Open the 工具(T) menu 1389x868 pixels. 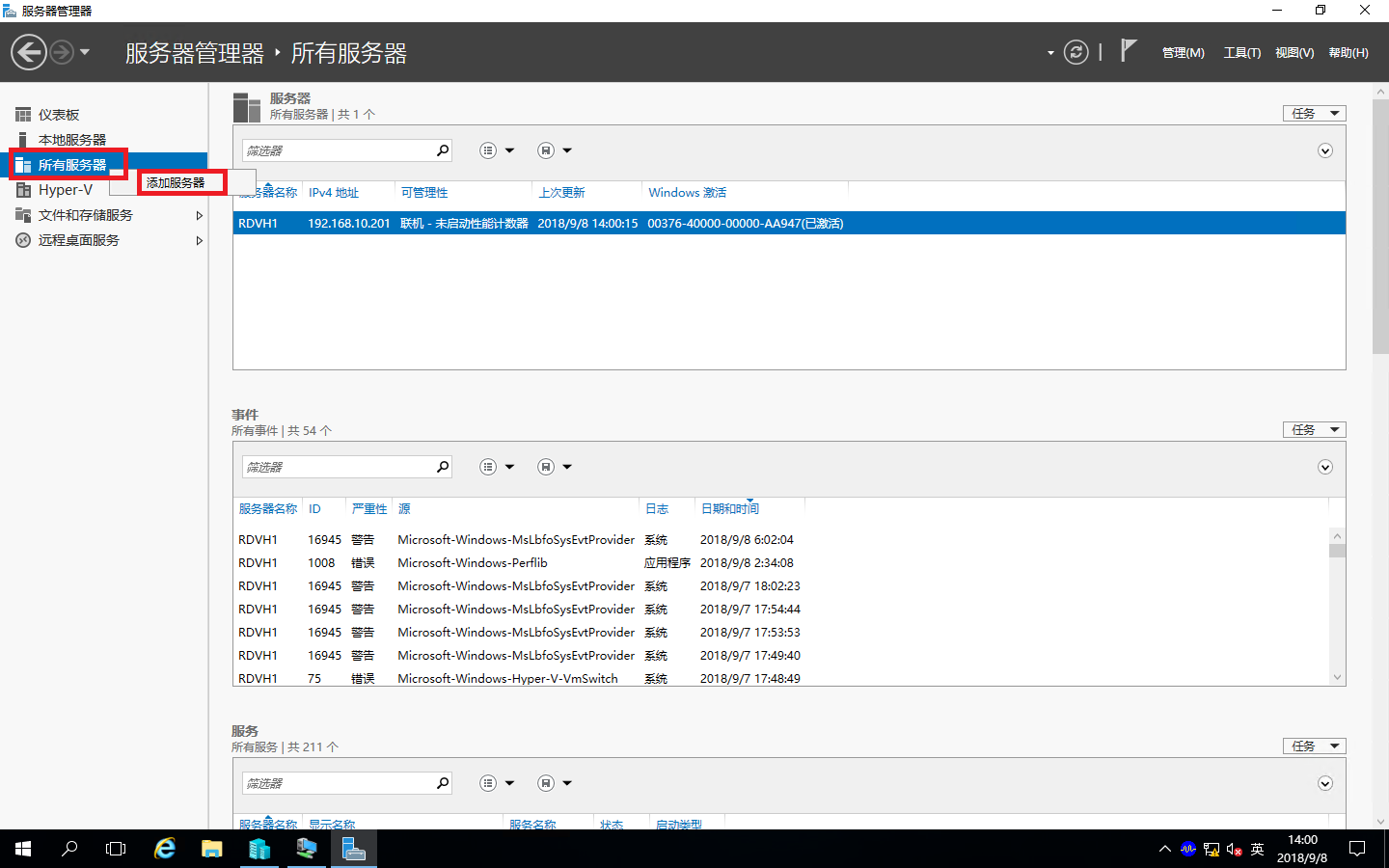click(x=1242, y=53)
